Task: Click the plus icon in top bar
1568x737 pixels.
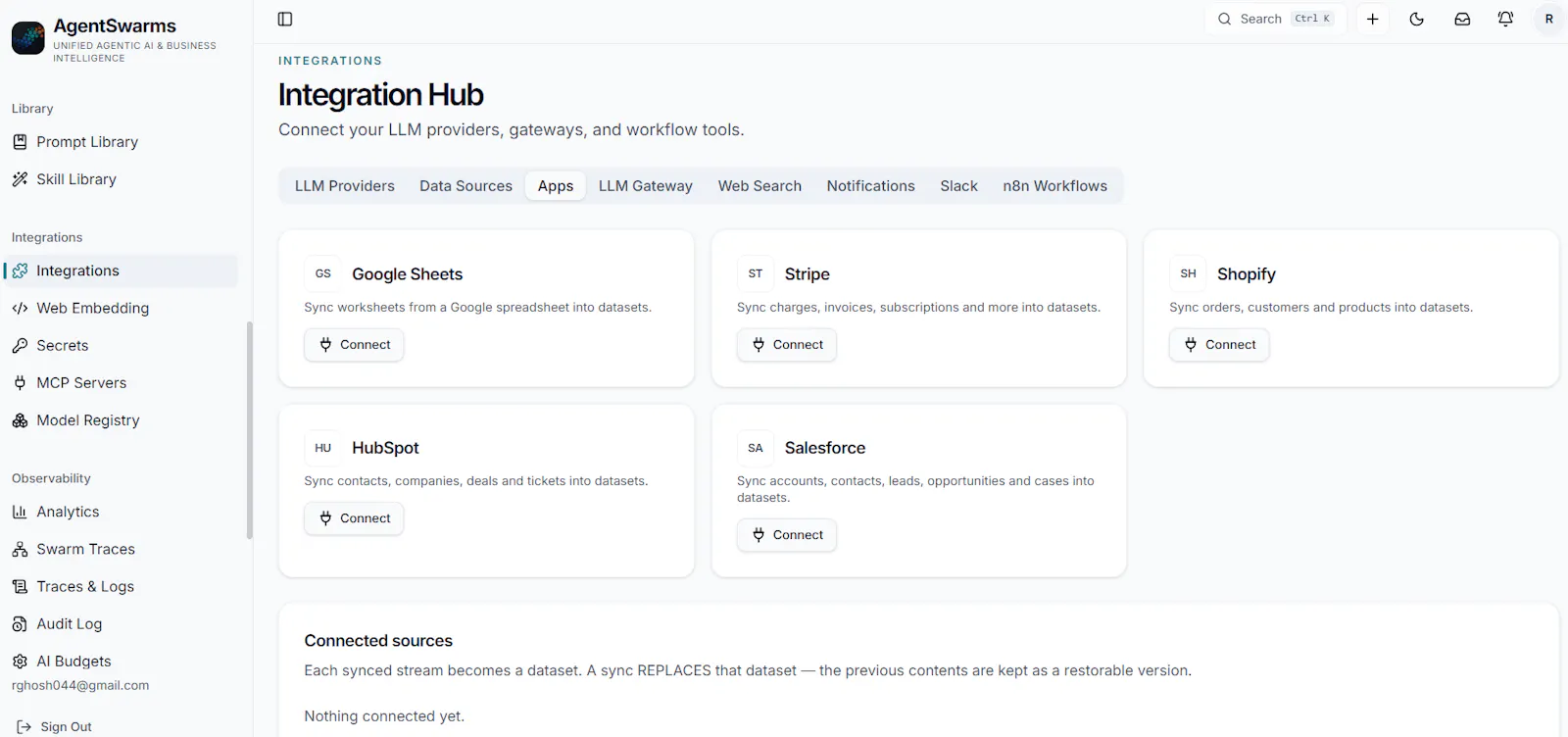Action: tap(1373, 19)
